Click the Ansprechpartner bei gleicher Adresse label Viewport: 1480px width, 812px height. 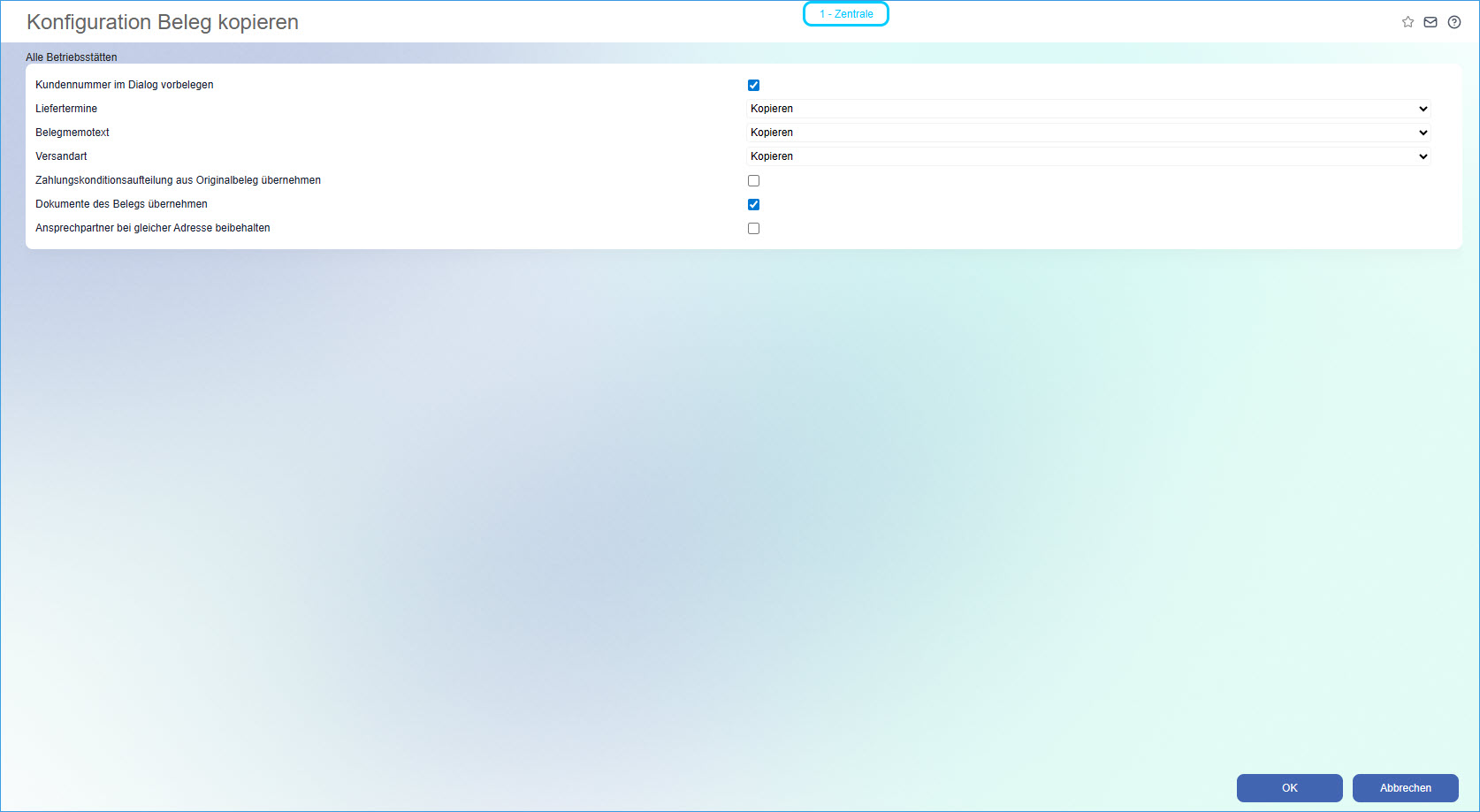153,228
